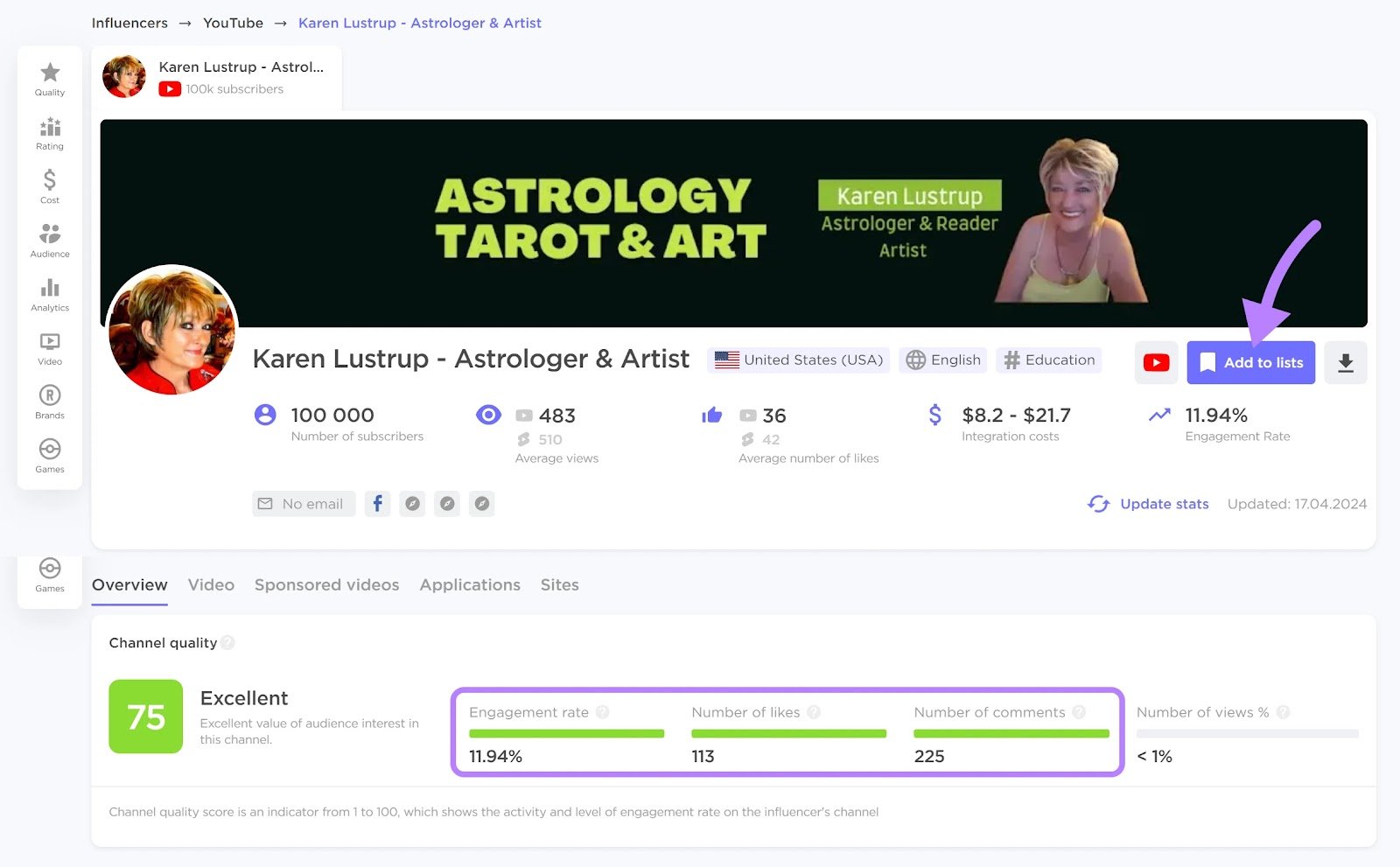This screenshot has width=1400, height=867.
Task: Open the Applications tab
Action: [x=470, y=584]
